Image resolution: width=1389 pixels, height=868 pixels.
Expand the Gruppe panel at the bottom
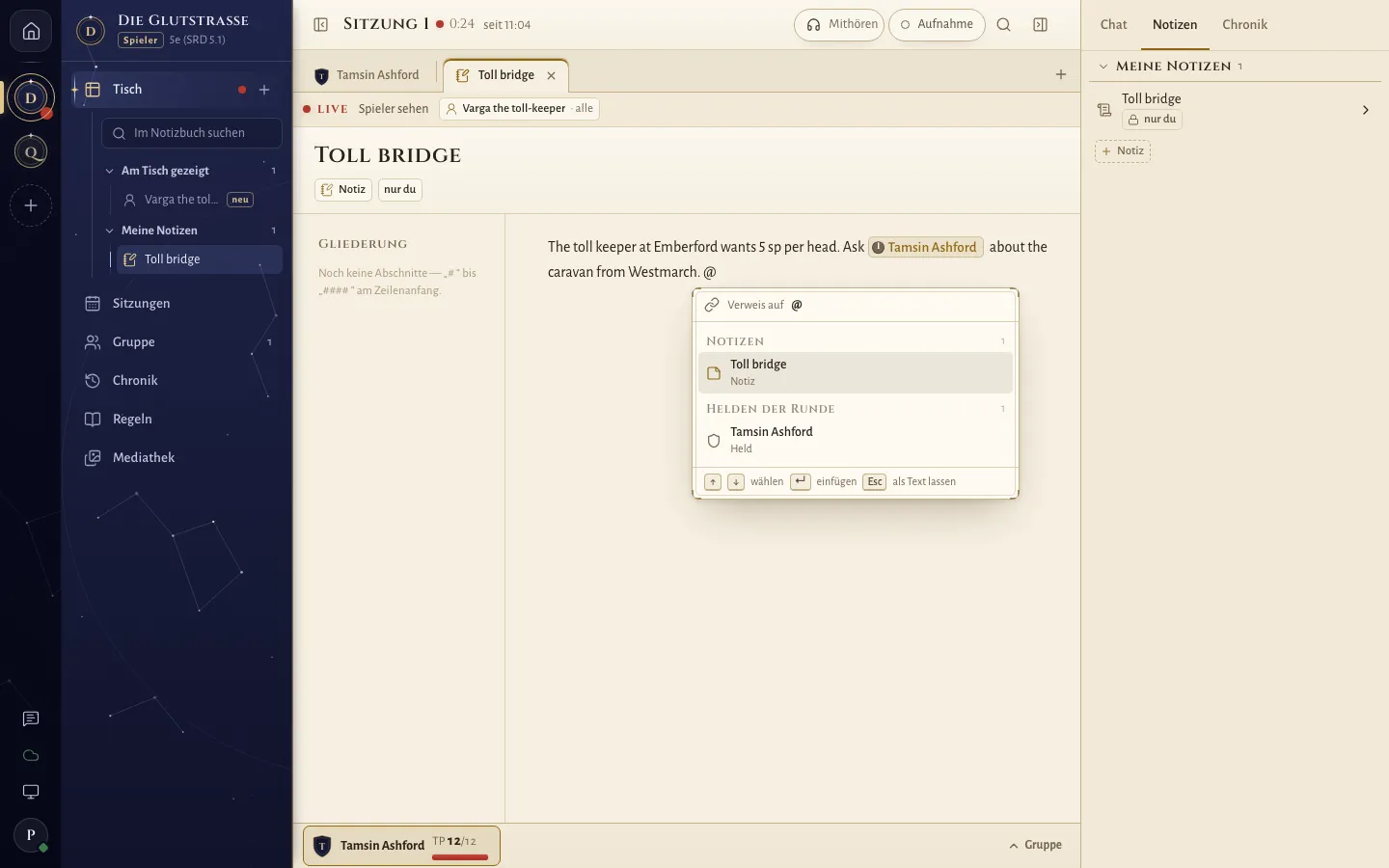click(x=1035, y=845)
